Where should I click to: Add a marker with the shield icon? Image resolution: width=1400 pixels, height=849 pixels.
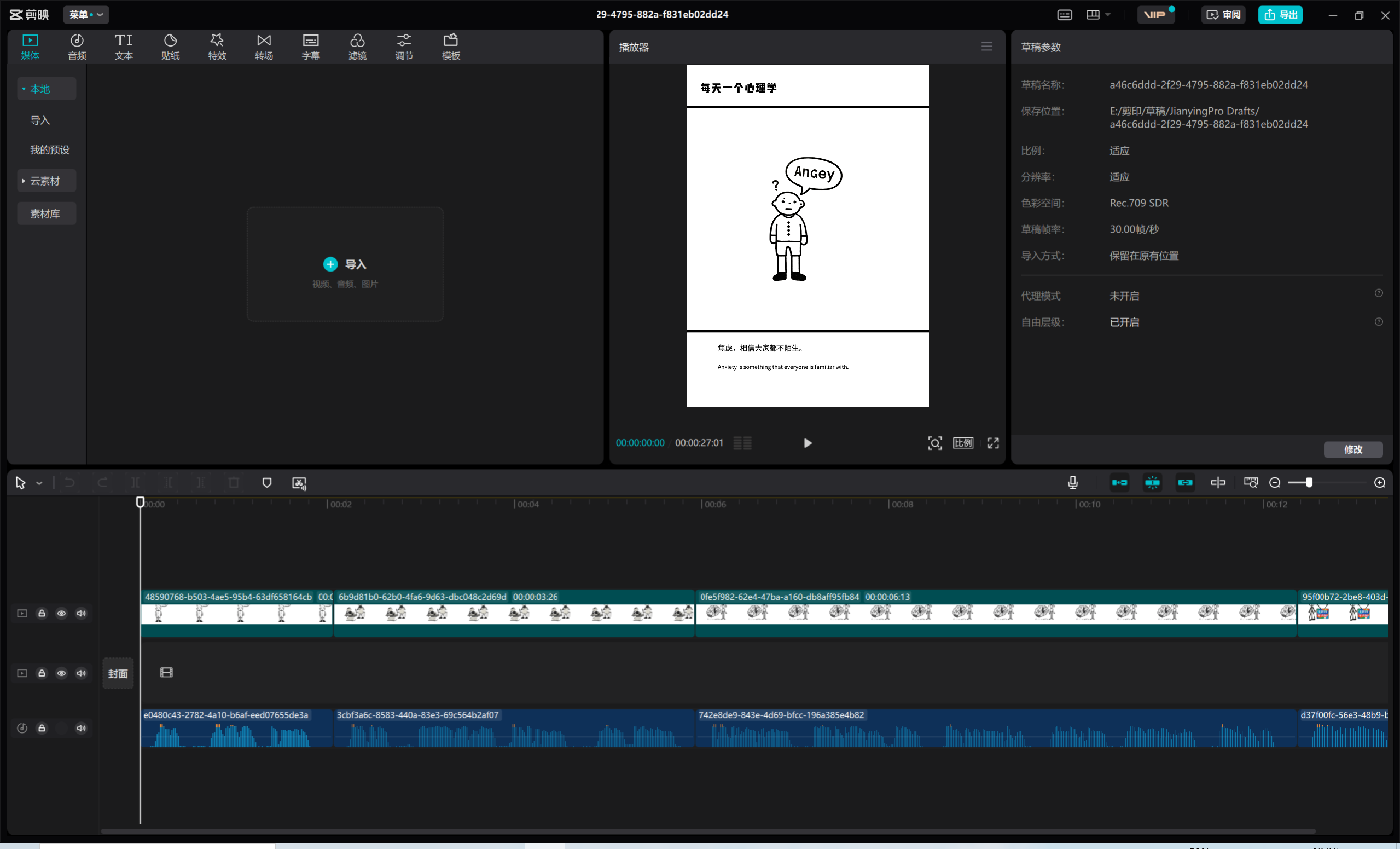coord(266,483)
